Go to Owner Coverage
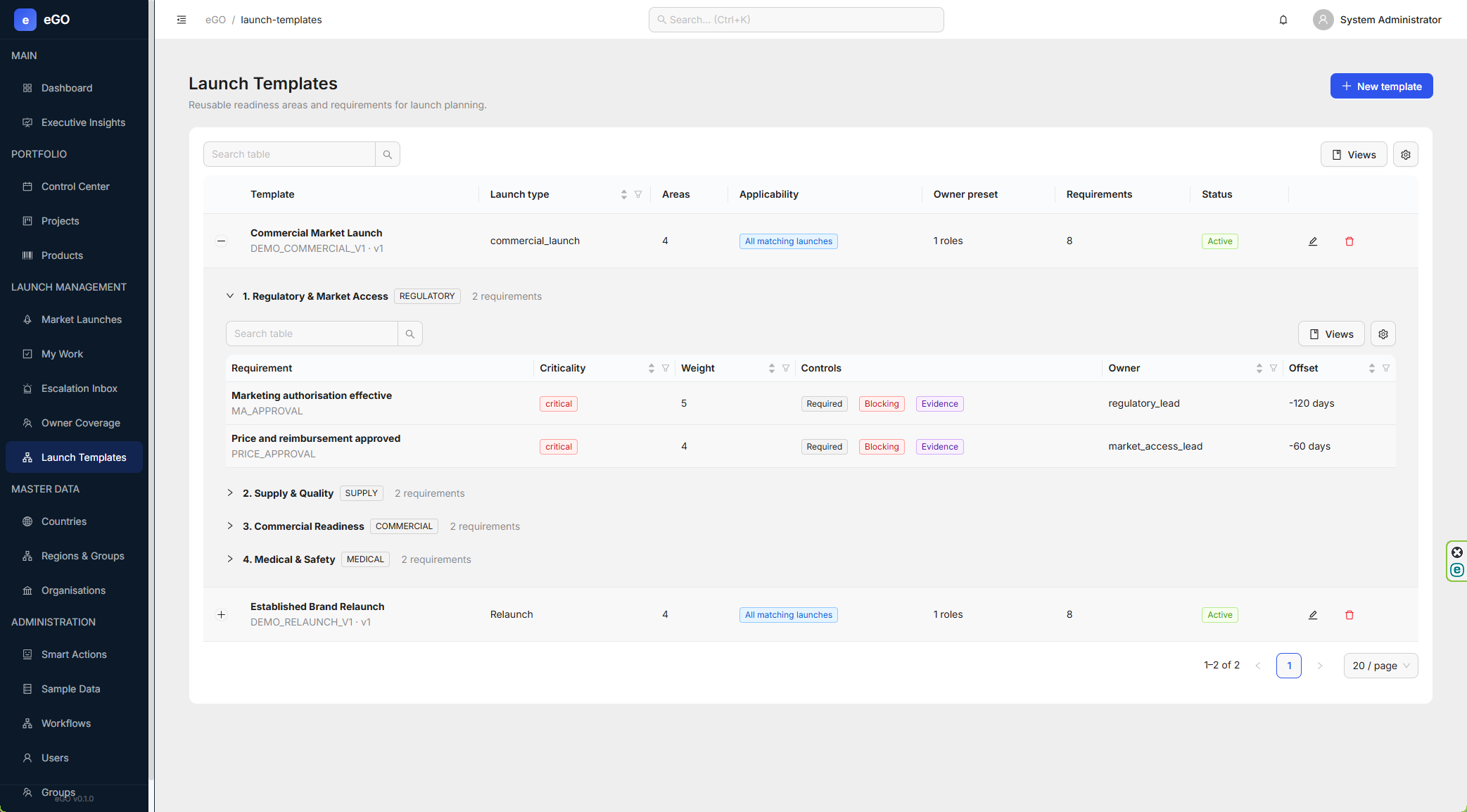The height and width of the screenshot is (812, 1467). click(74, 423)
